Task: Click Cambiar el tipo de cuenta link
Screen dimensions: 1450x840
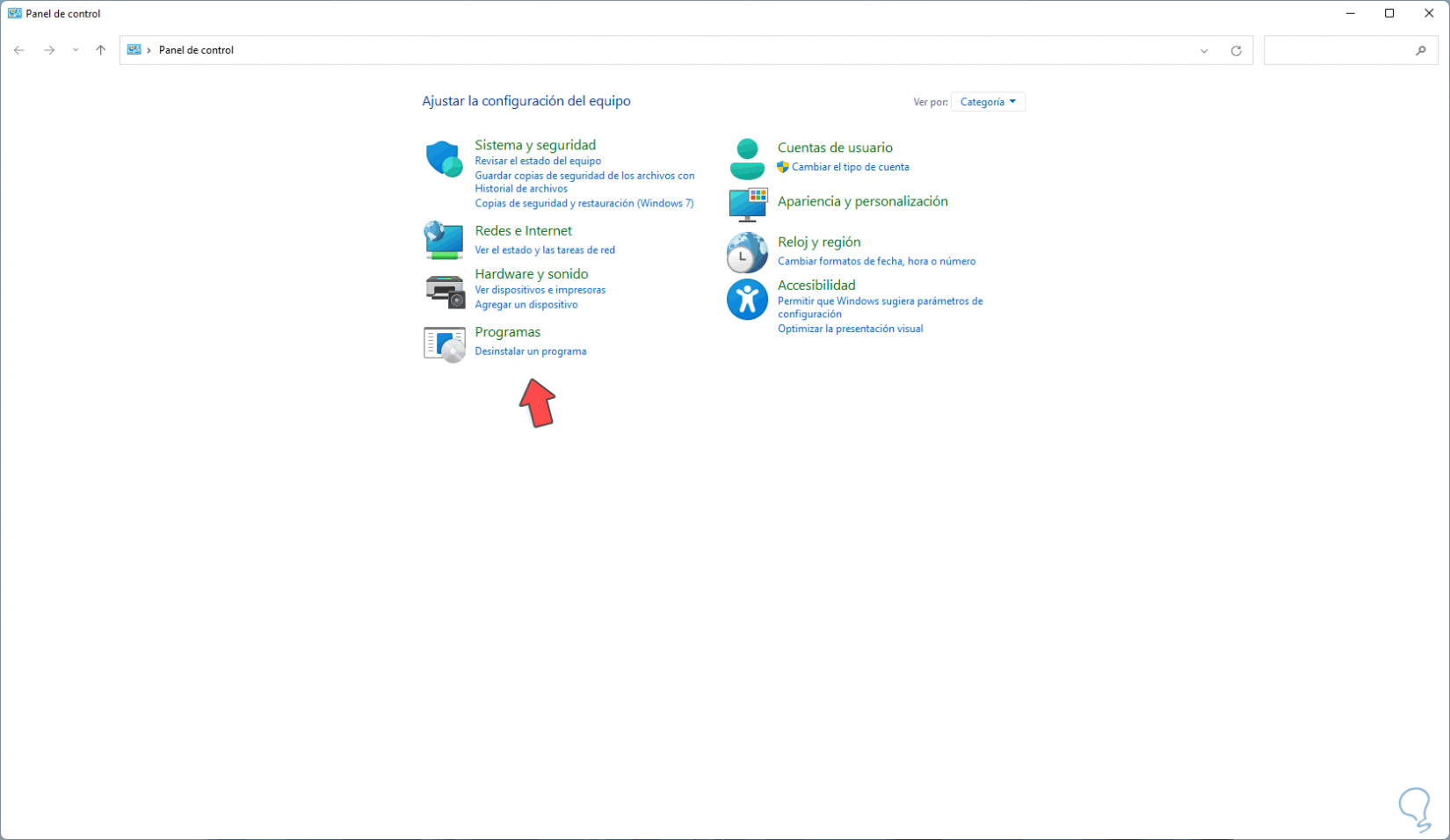Action: pos(850,167)
